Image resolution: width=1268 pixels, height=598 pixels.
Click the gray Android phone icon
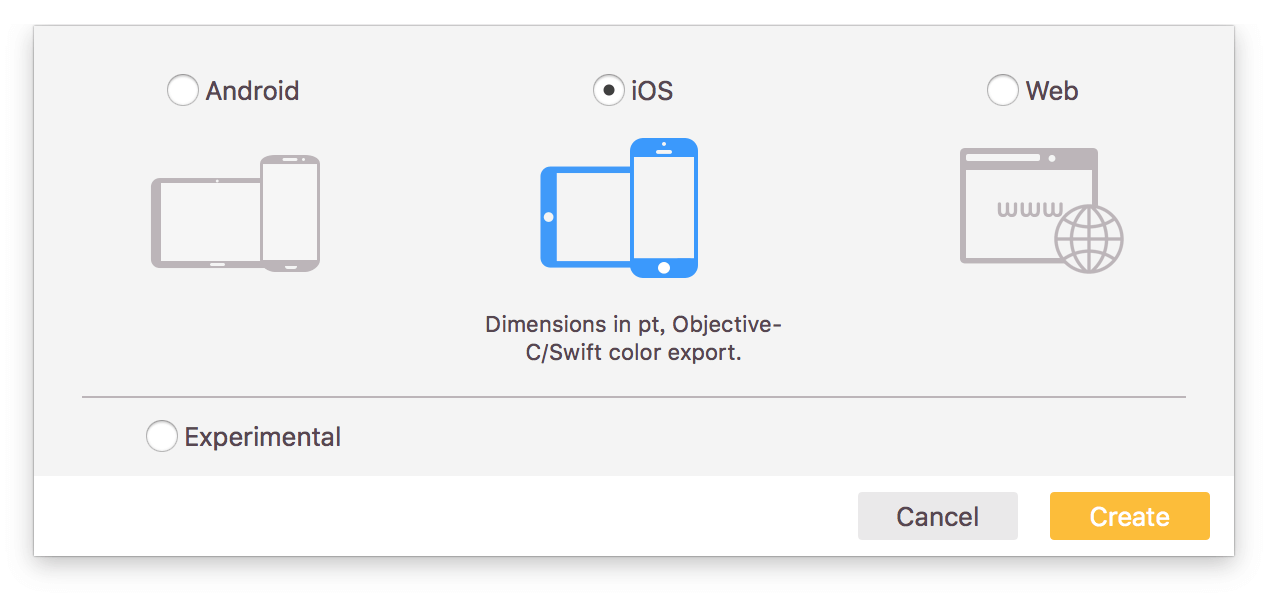pos(290,212)
